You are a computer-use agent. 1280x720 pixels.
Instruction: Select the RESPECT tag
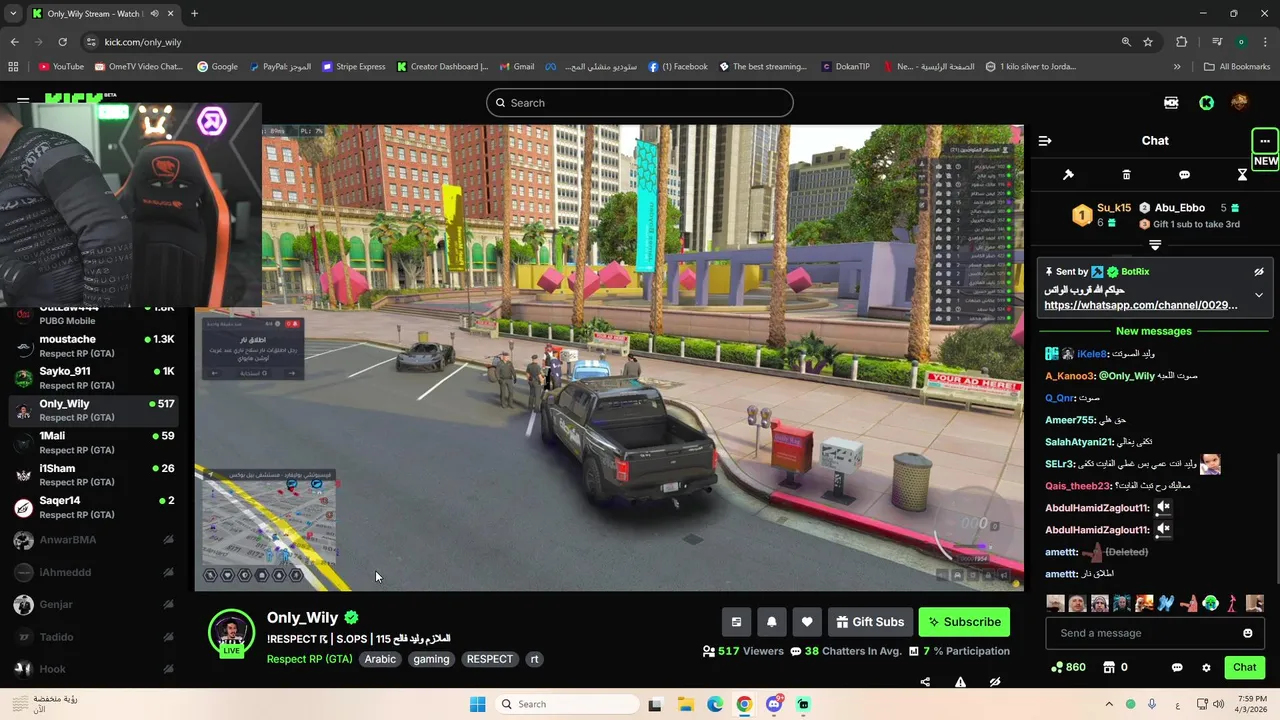point(490,659)
